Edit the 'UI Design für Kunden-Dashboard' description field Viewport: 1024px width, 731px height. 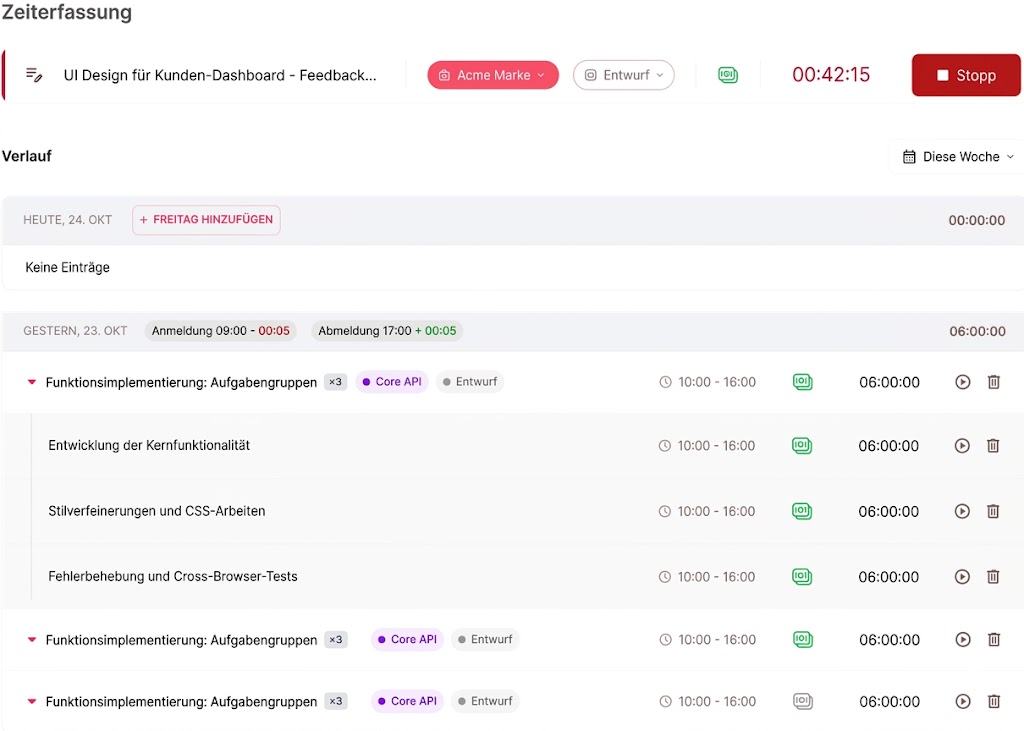click(219, 75)
